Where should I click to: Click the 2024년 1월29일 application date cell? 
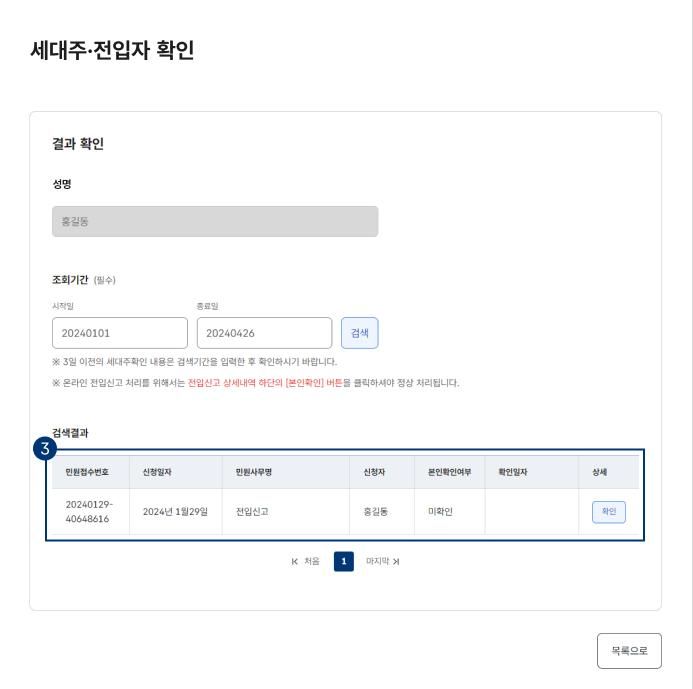[175, 512]
